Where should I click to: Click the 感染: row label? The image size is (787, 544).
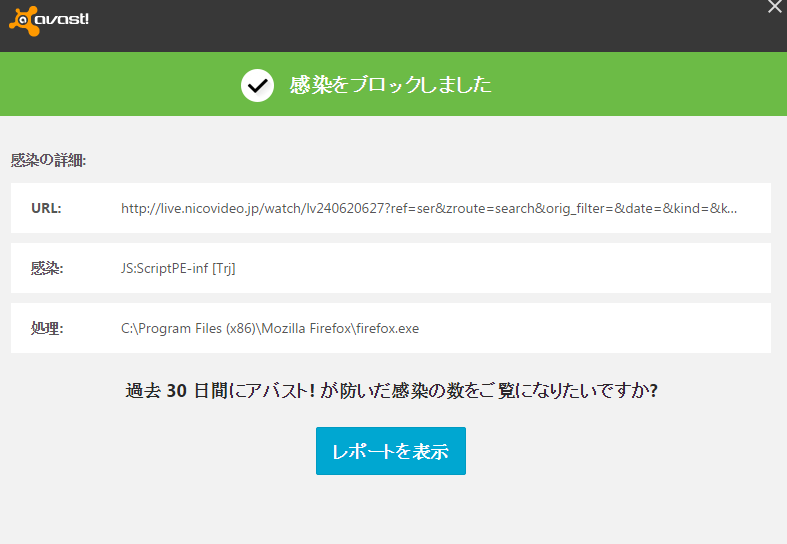tap(47, 268)
